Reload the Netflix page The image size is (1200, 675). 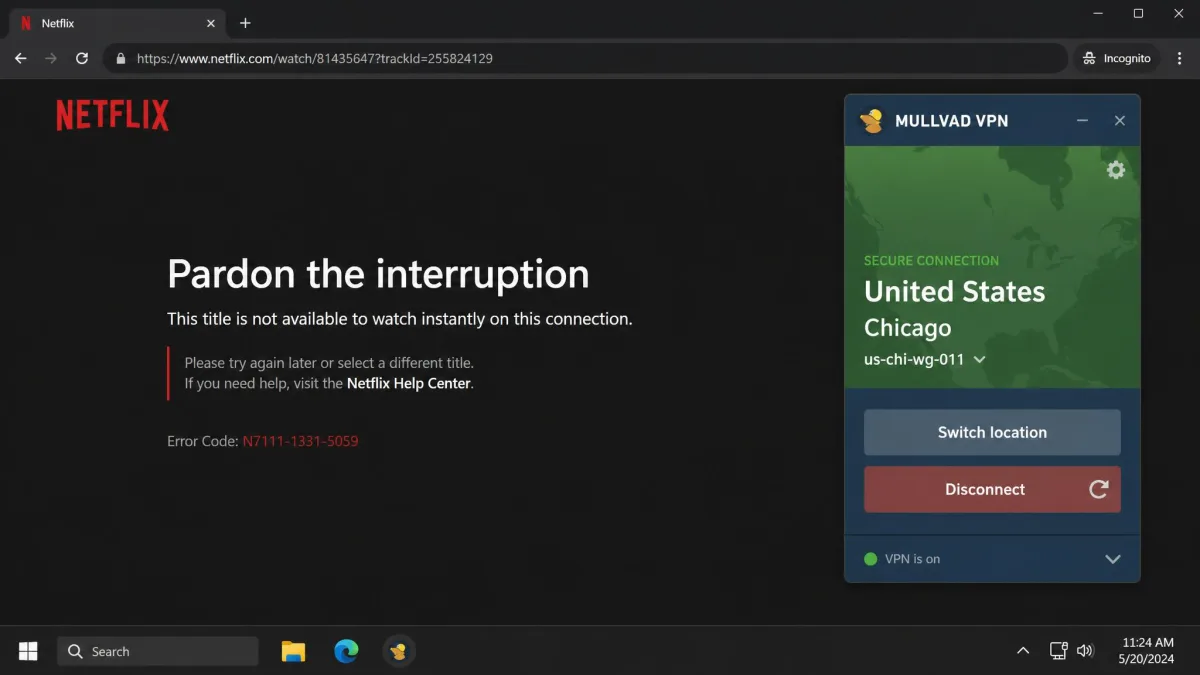pyautogui.click(x=82, y=58)
